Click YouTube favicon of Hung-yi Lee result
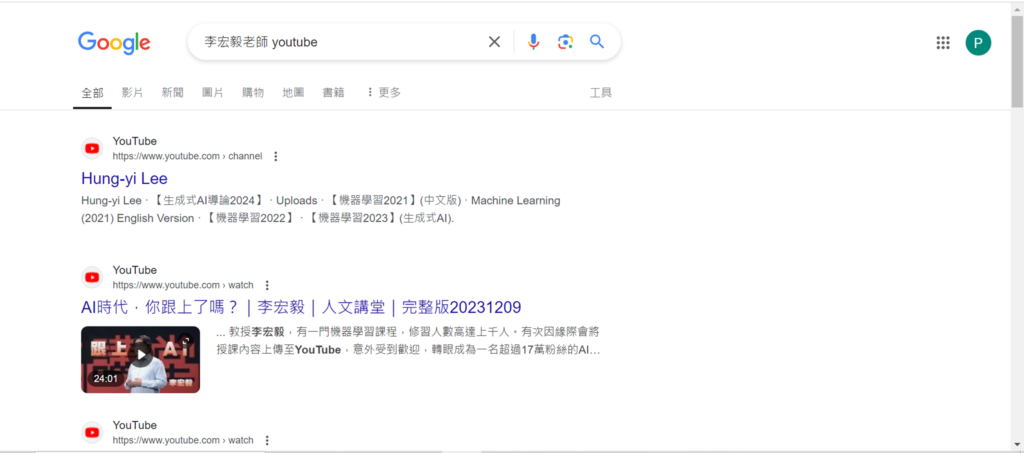This screenshot has width=1024, height=453. tap(92, 149)
